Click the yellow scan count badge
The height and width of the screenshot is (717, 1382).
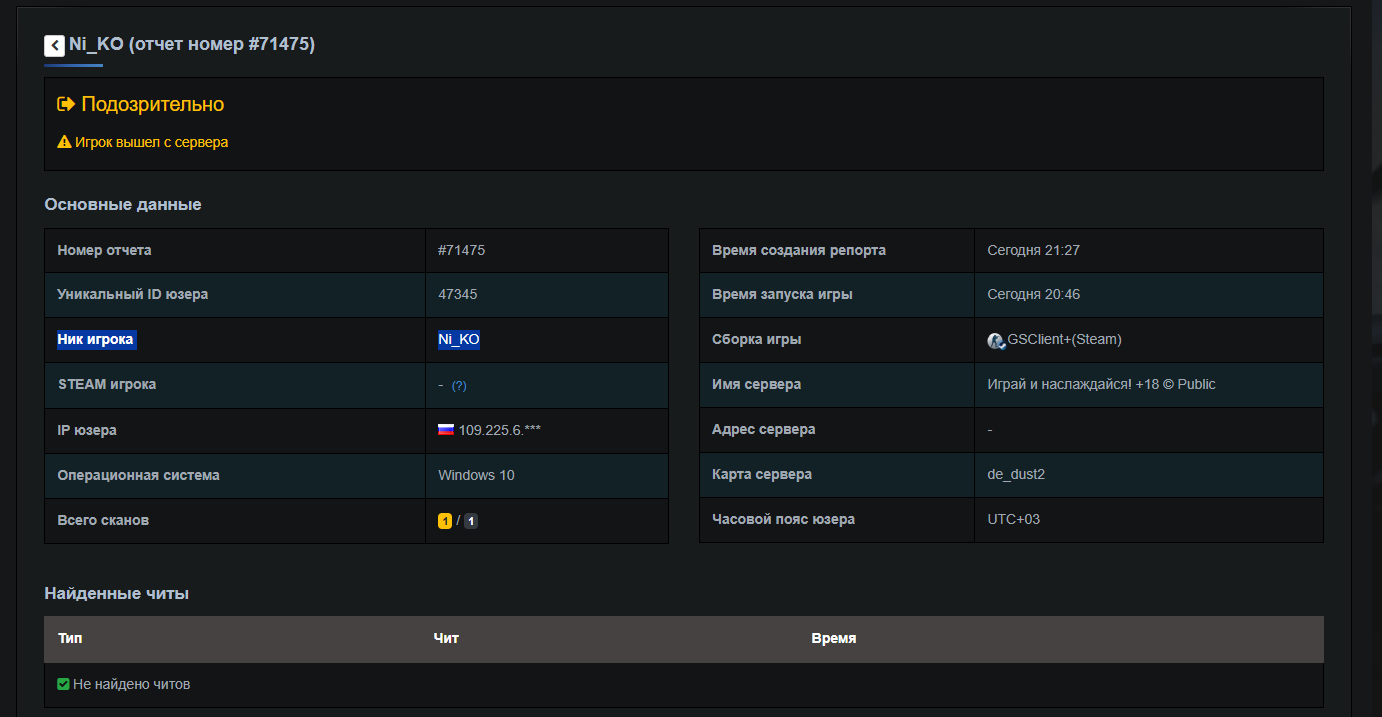445,521
